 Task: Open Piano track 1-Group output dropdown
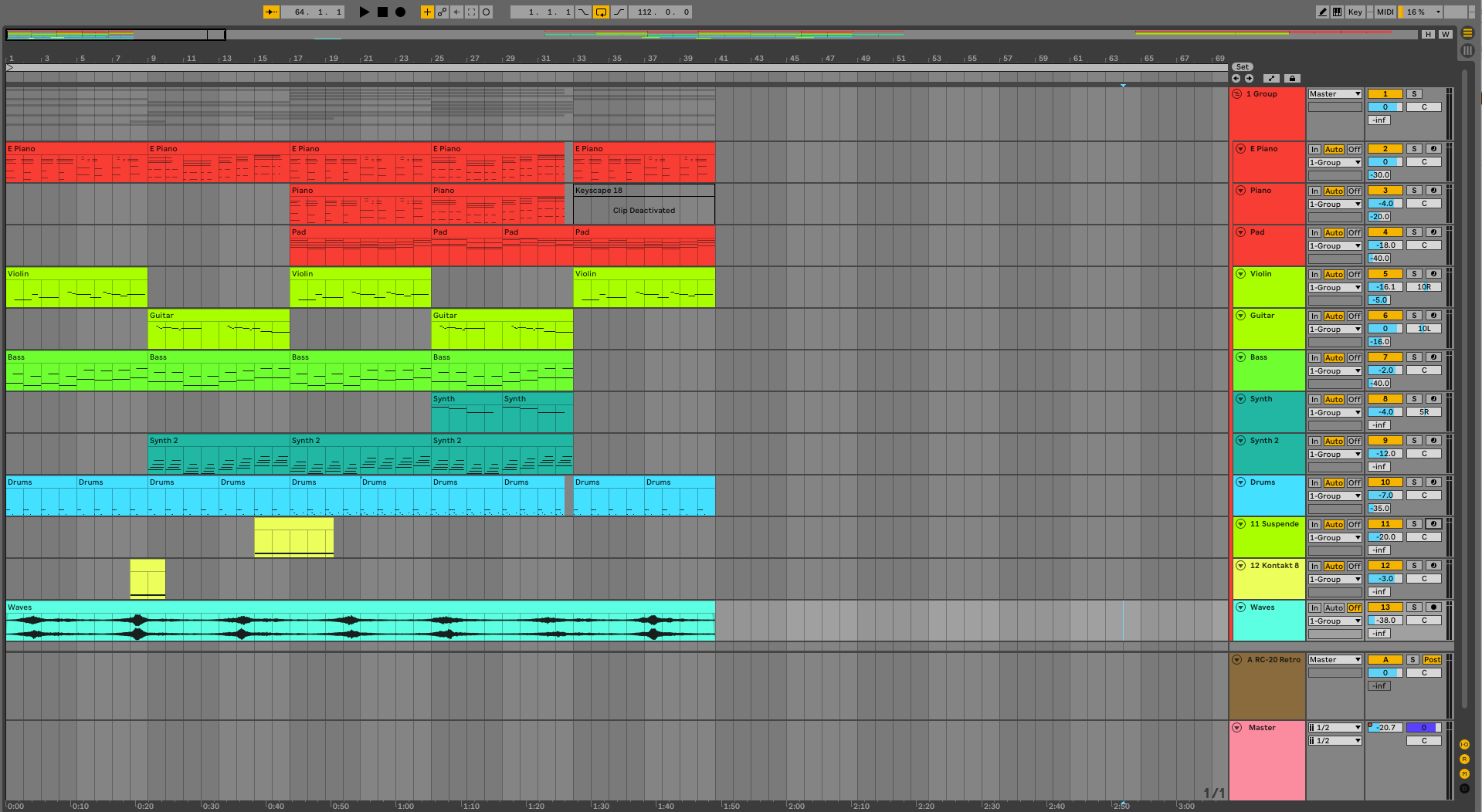1335,205
